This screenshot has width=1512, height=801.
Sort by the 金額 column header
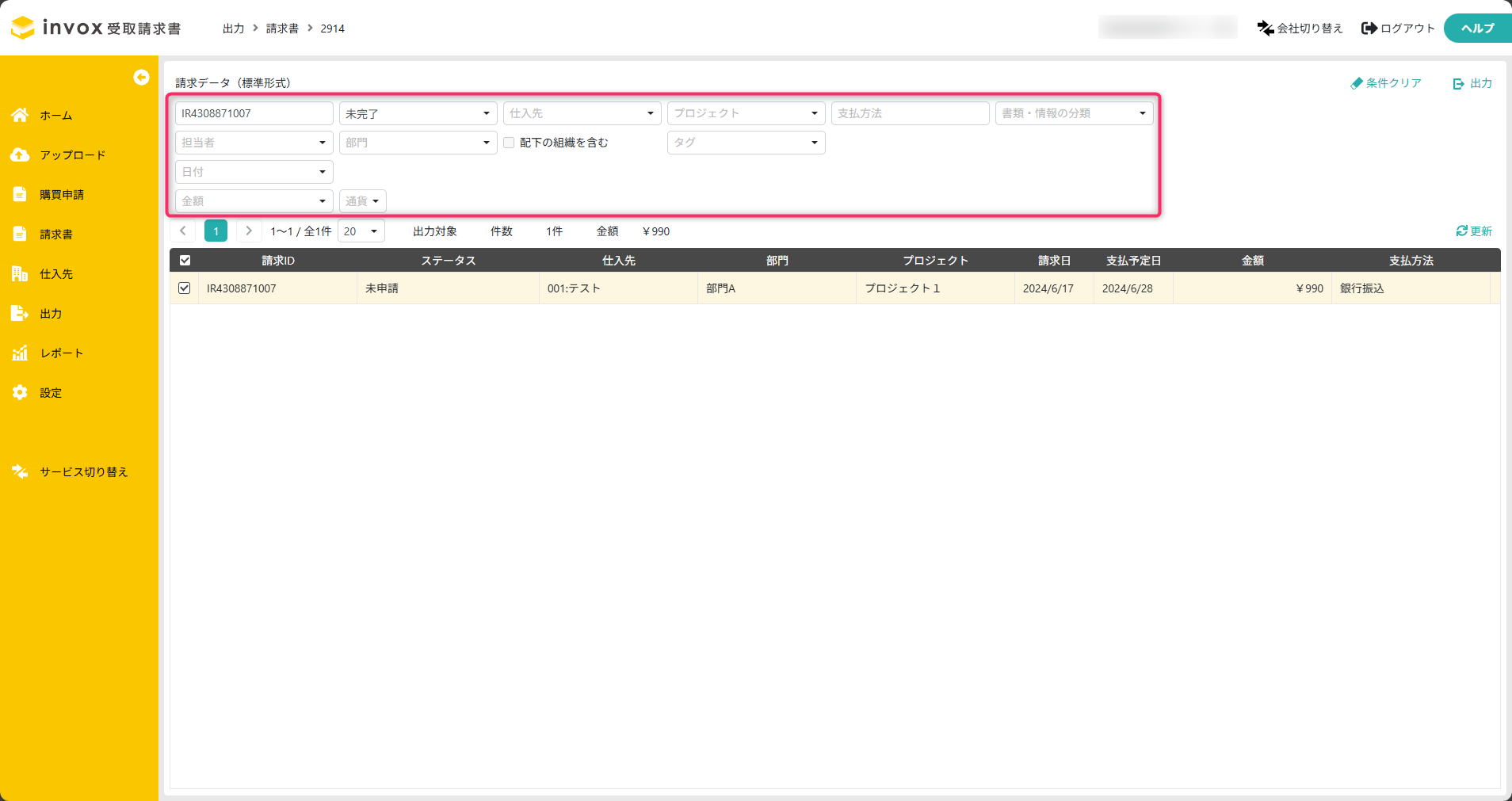[1253, 261]
